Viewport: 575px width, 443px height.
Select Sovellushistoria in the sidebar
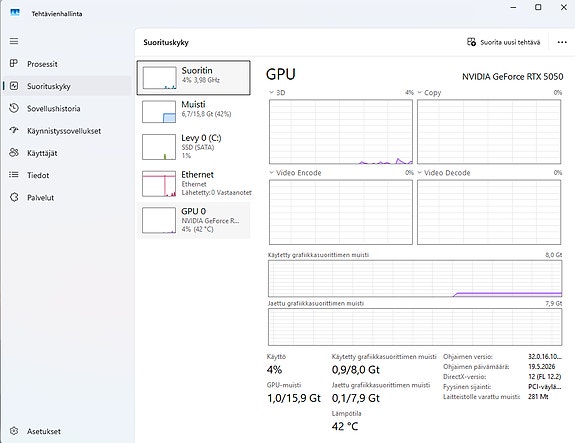click(67, 108)
